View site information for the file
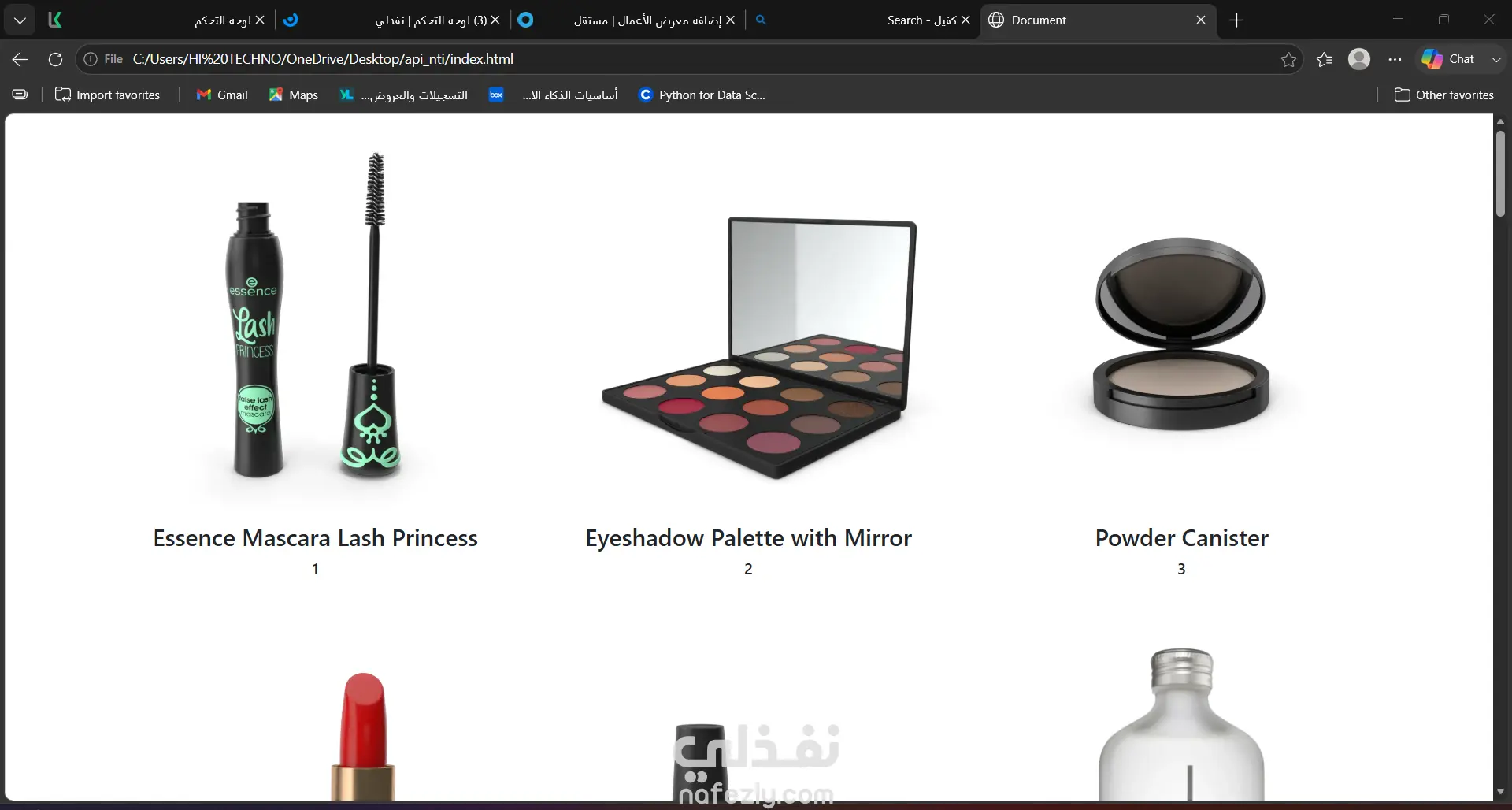The width and height of the screenshot is (1512, 810). point(104,59)
